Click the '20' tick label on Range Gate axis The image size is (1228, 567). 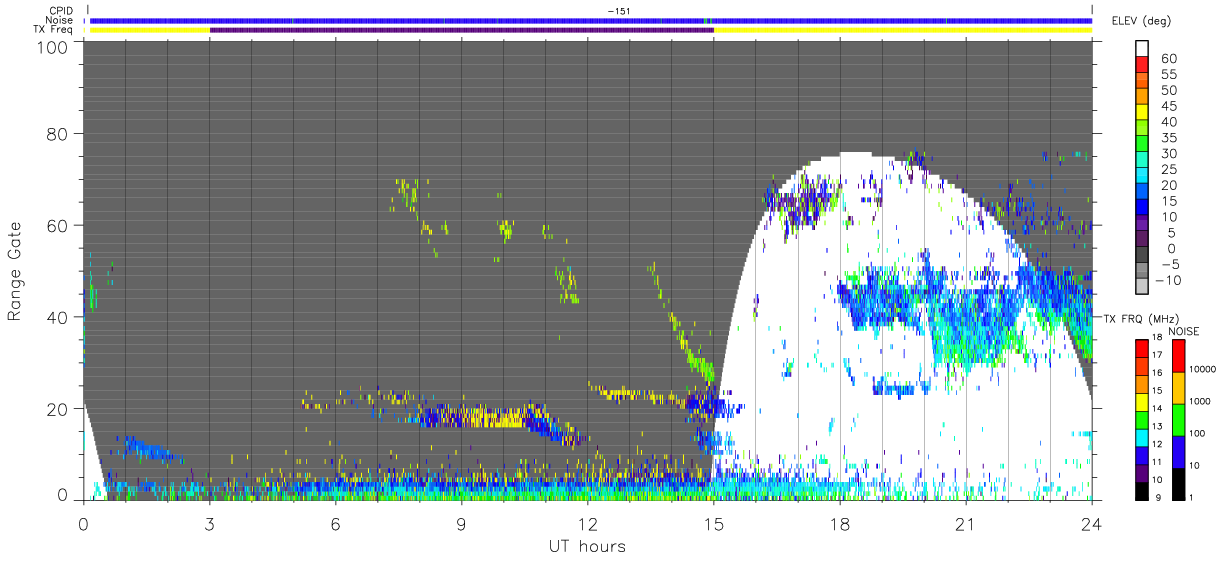(58, 409)
